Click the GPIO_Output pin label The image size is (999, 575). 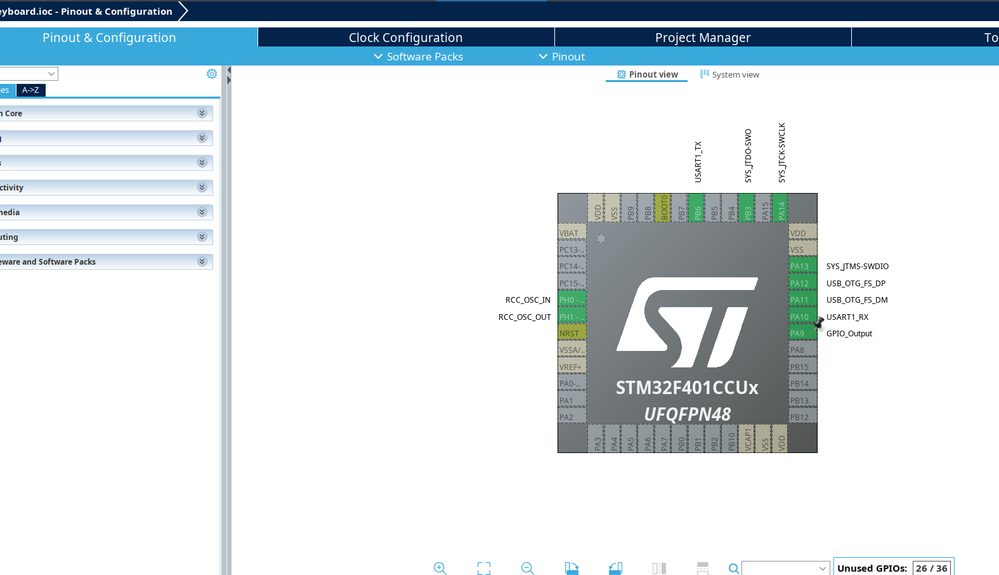coord(849,334)
